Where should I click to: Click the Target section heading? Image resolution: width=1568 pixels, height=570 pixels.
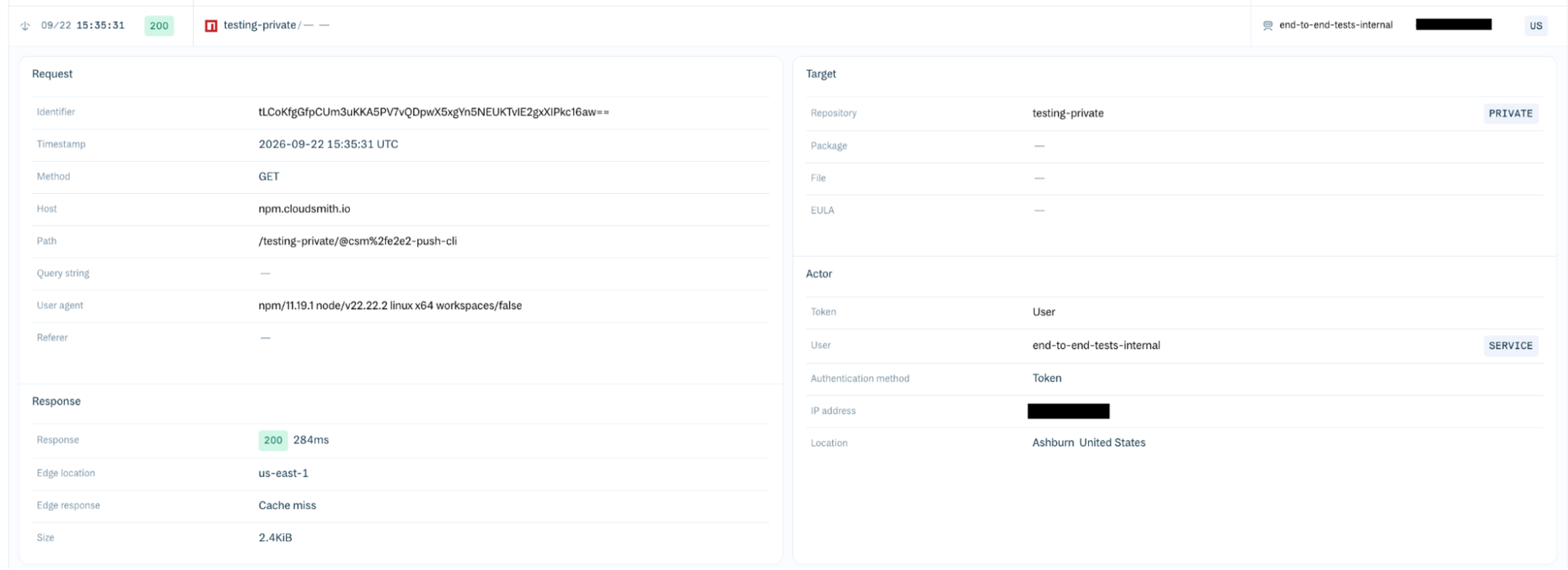820,73
